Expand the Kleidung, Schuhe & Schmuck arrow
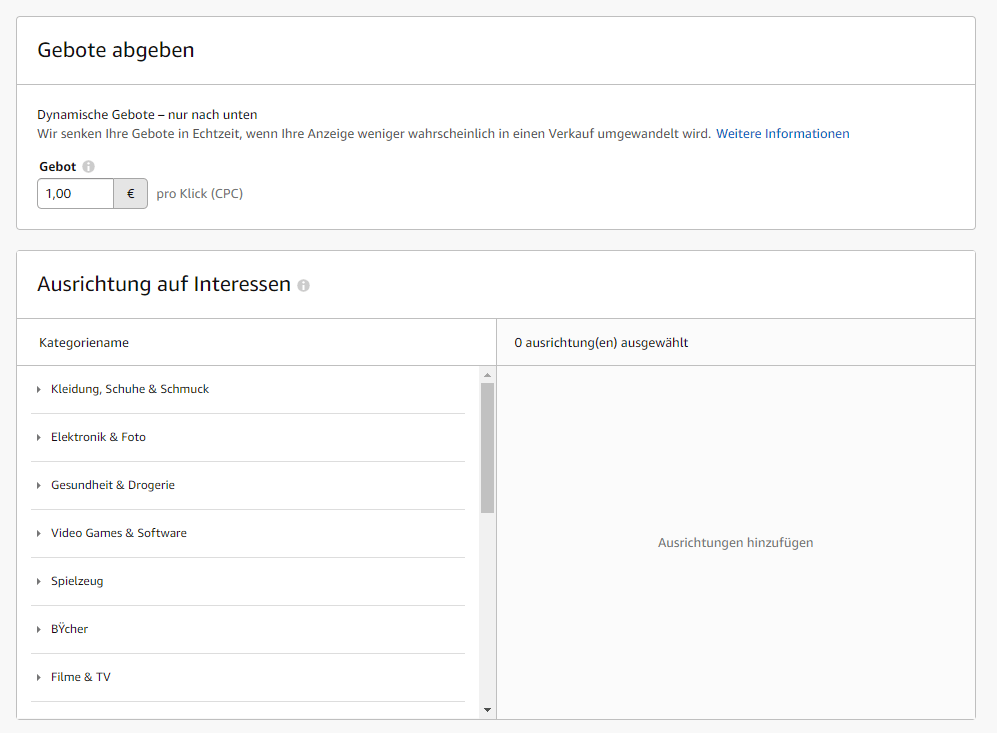Viewport: 997px width, 733px height. click(39, 389)
